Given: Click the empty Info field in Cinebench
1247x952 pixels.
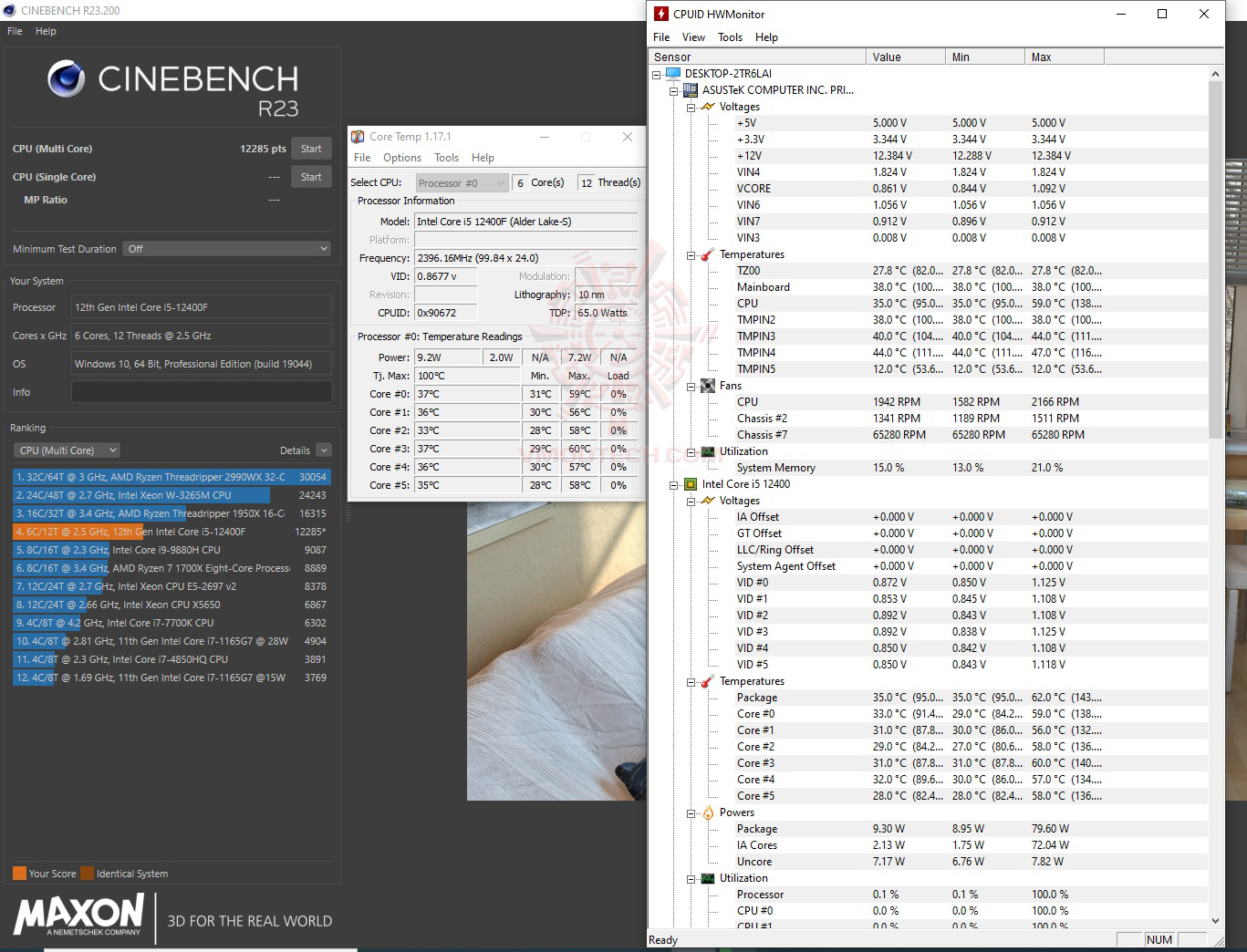Looking at the screenshot, I should [x=202, y=392].
